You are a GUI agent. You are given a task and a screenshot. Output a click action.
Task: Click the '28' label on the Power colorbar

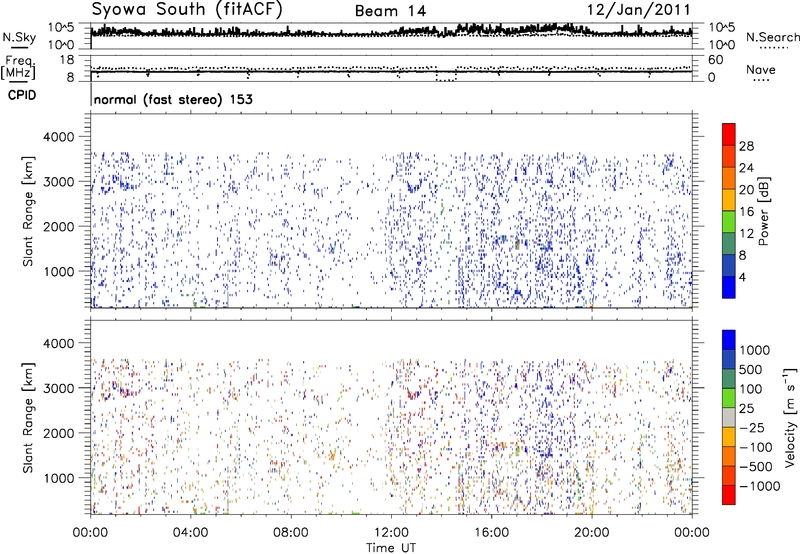click(746, 146)
